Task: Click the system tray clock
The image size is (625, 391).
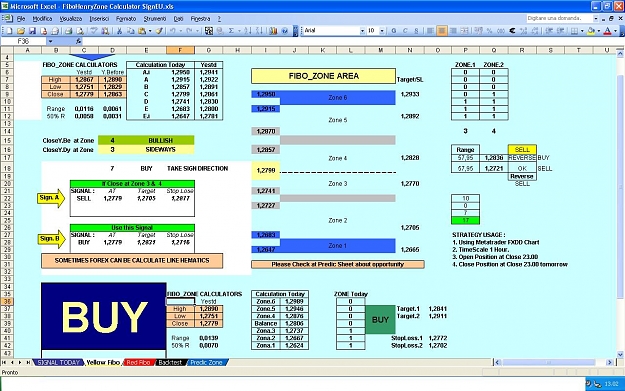Action: [611, 384]
